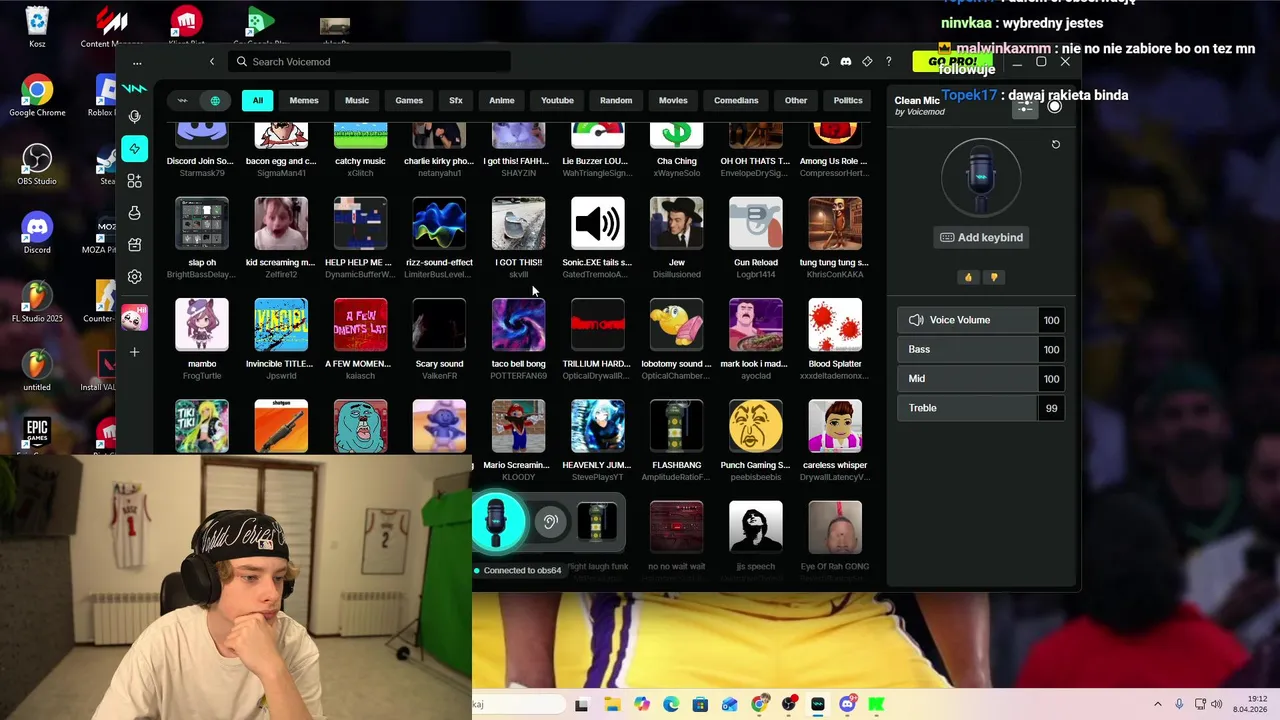
Task: Click the thumbs up icon
Action: point(968,277)
